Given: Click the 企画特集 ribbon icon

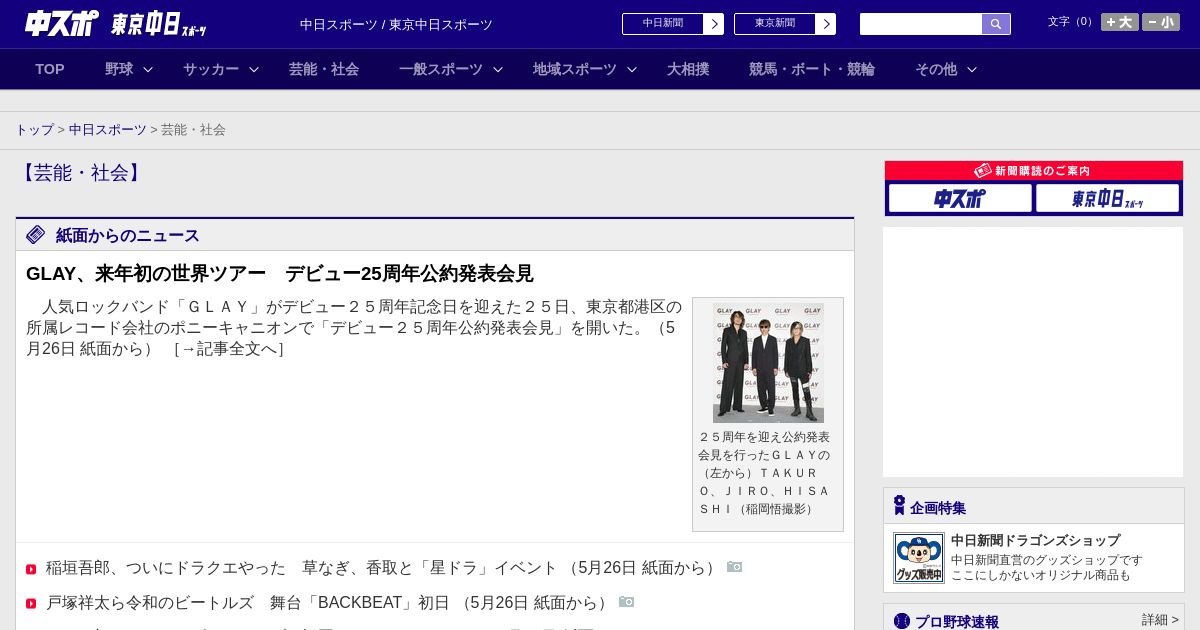Looking at the screenshot, I should pos(899,506).
